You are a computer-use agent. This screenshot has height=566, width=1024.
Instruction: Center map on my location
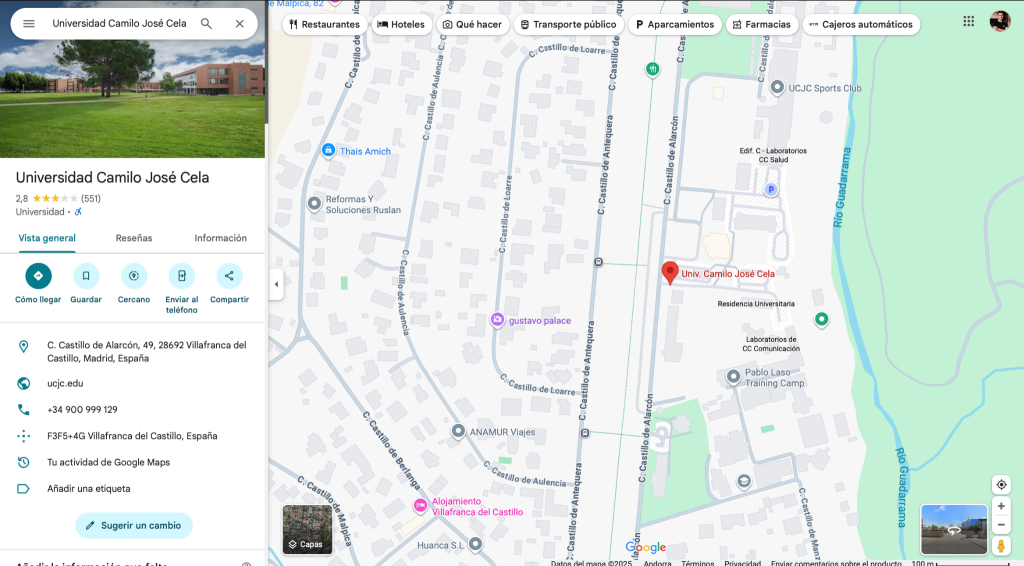click(1001, 485)
